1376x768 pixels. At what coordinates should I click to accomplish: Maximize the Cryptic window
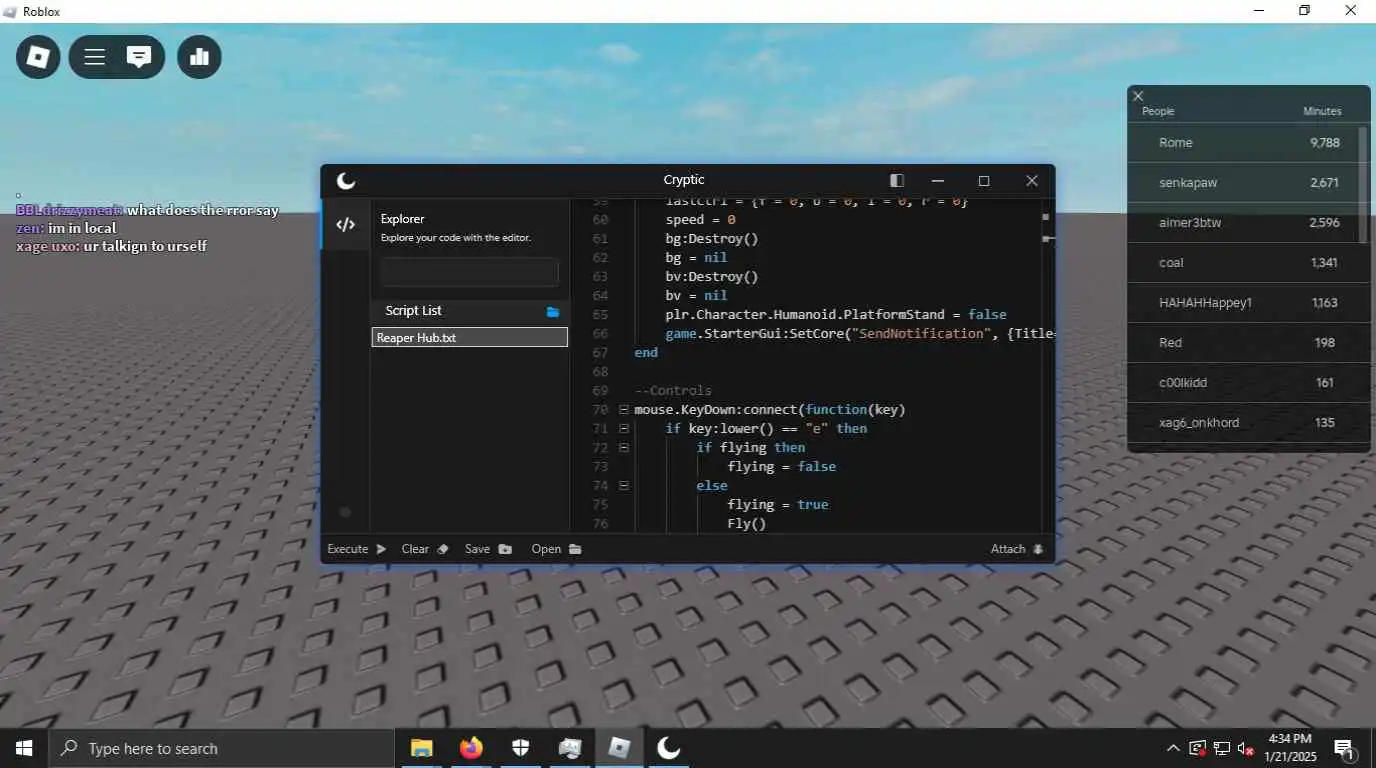(x=984, y=181)
